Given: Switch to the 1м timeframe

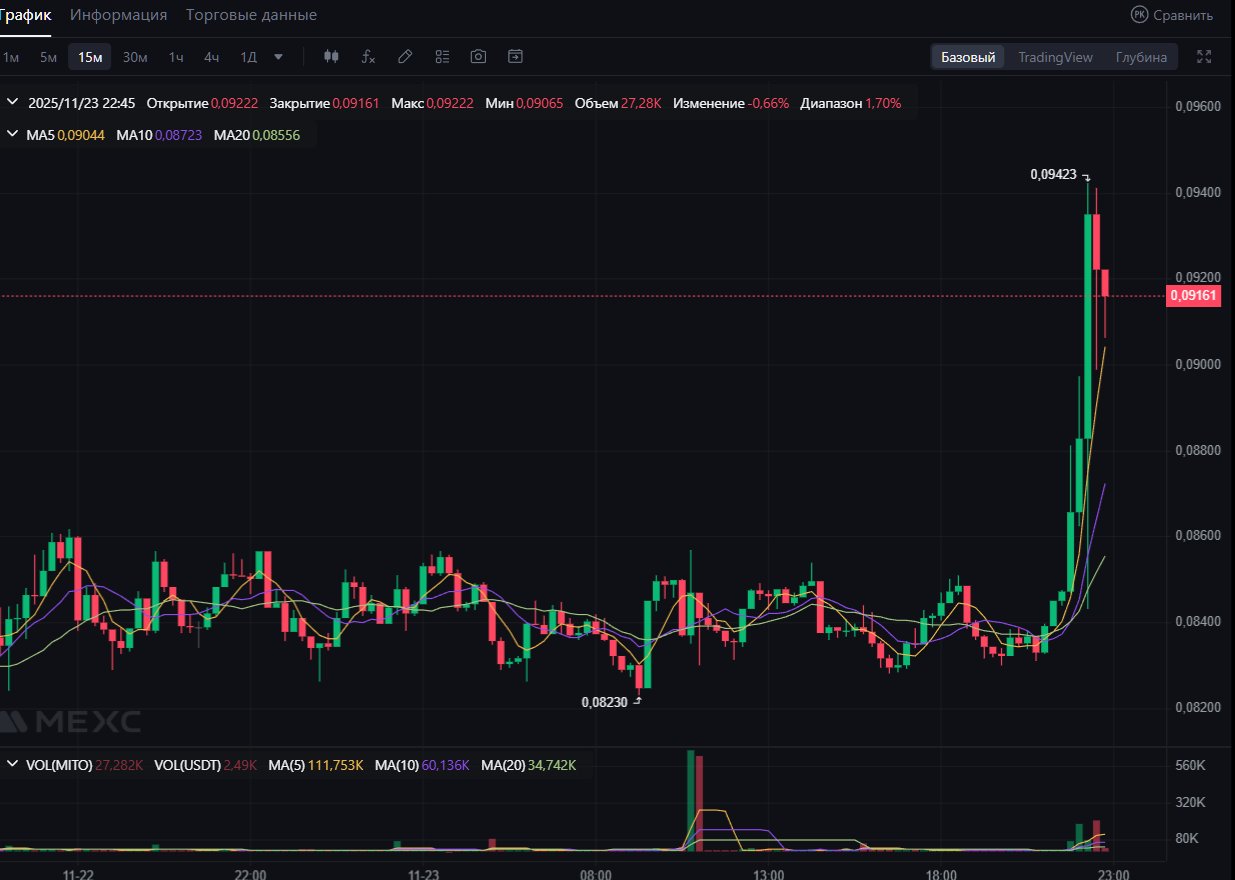Looking at the screenshot, I should point(11,57).
